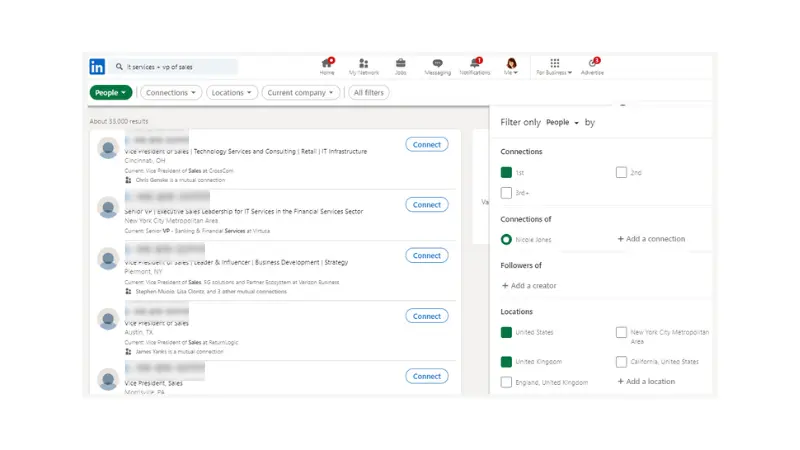Open the Jobs section
The width and height of the screenshot is (800, 450).
pos(401,66)
